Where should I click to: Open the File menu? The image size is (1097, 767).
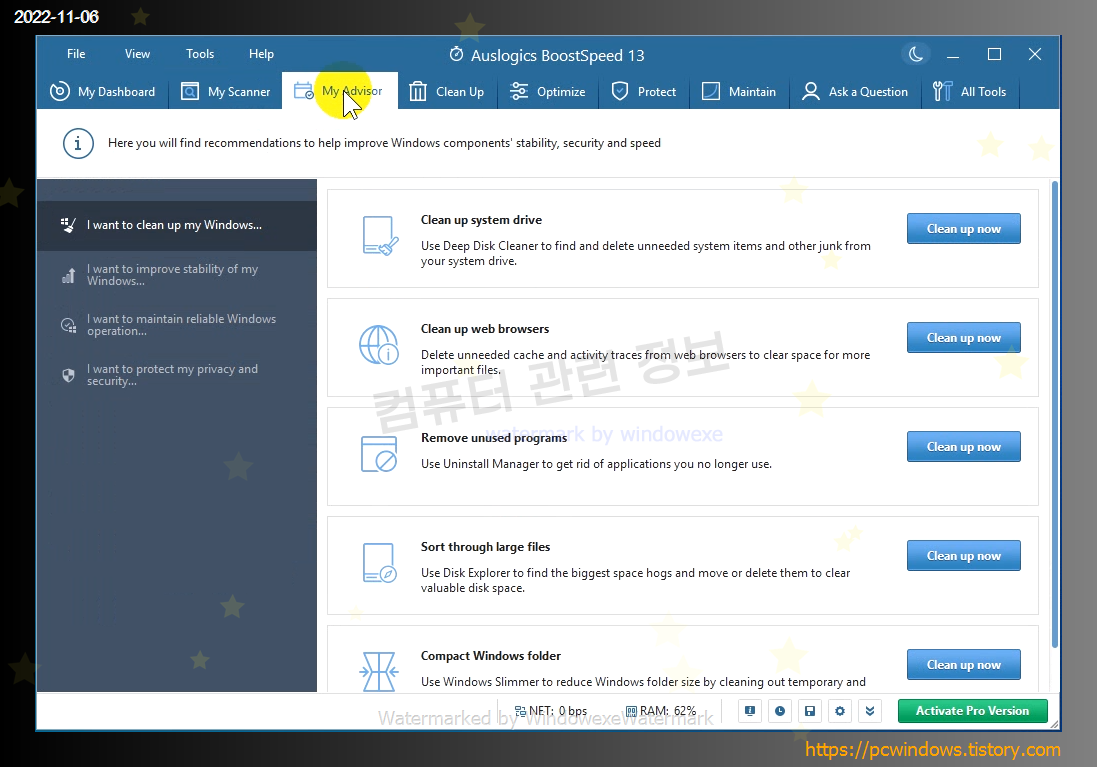pos(76,54)
